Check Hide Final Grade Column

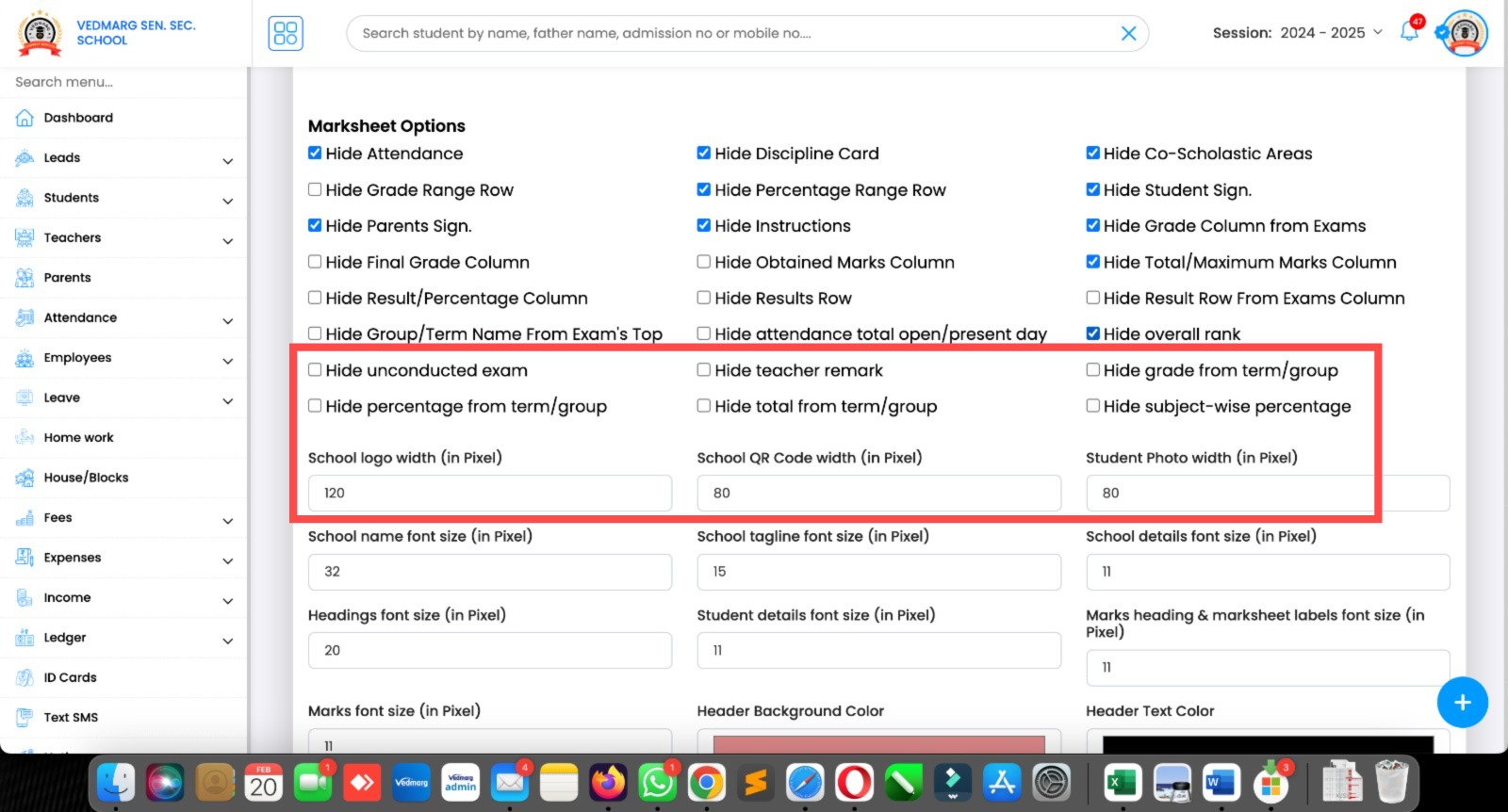pyautogui.click(x=315, y=262)
